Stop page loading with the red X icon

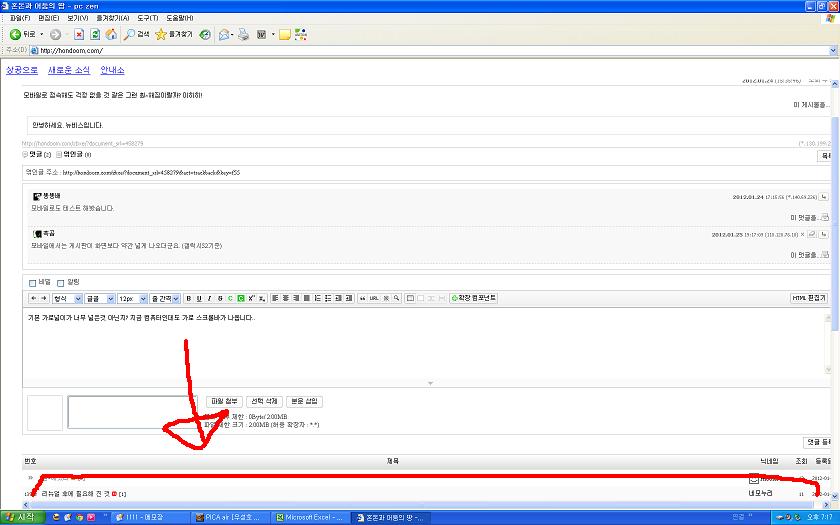(79, 34)
